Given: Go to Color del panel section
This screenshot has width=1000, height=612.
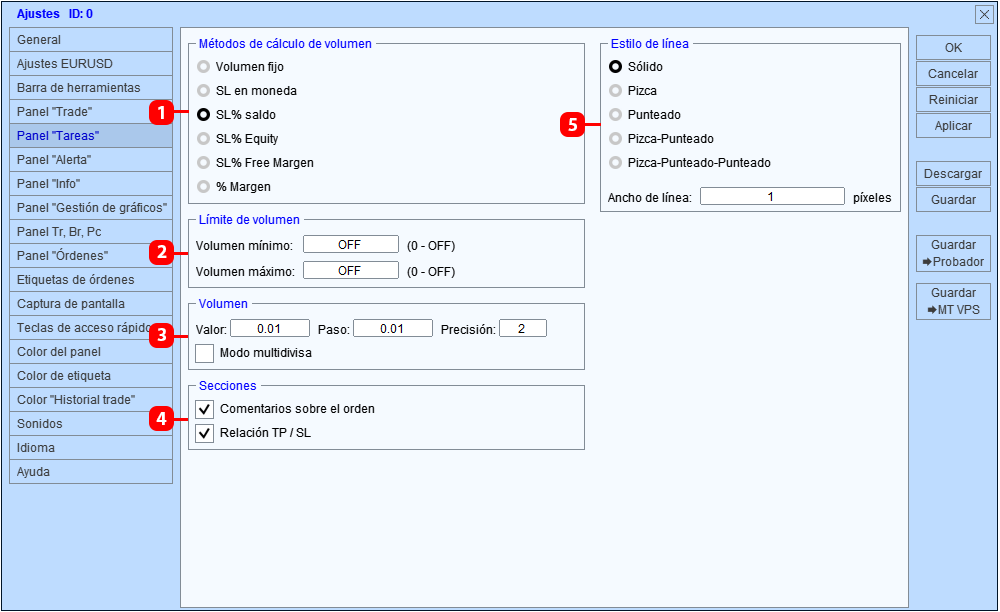Looking at the screenshot, I should tap(91, 352).
